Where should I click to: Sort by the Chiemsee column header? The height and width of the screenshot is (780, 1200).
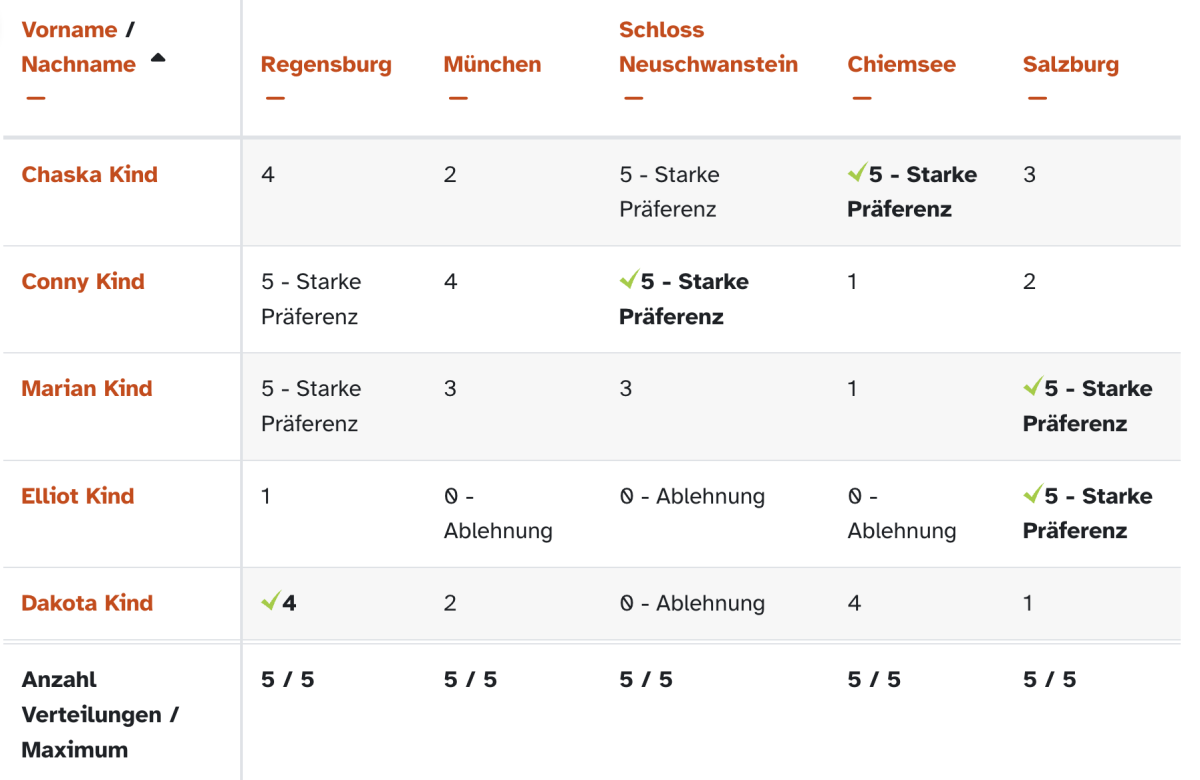coord(901,65)
